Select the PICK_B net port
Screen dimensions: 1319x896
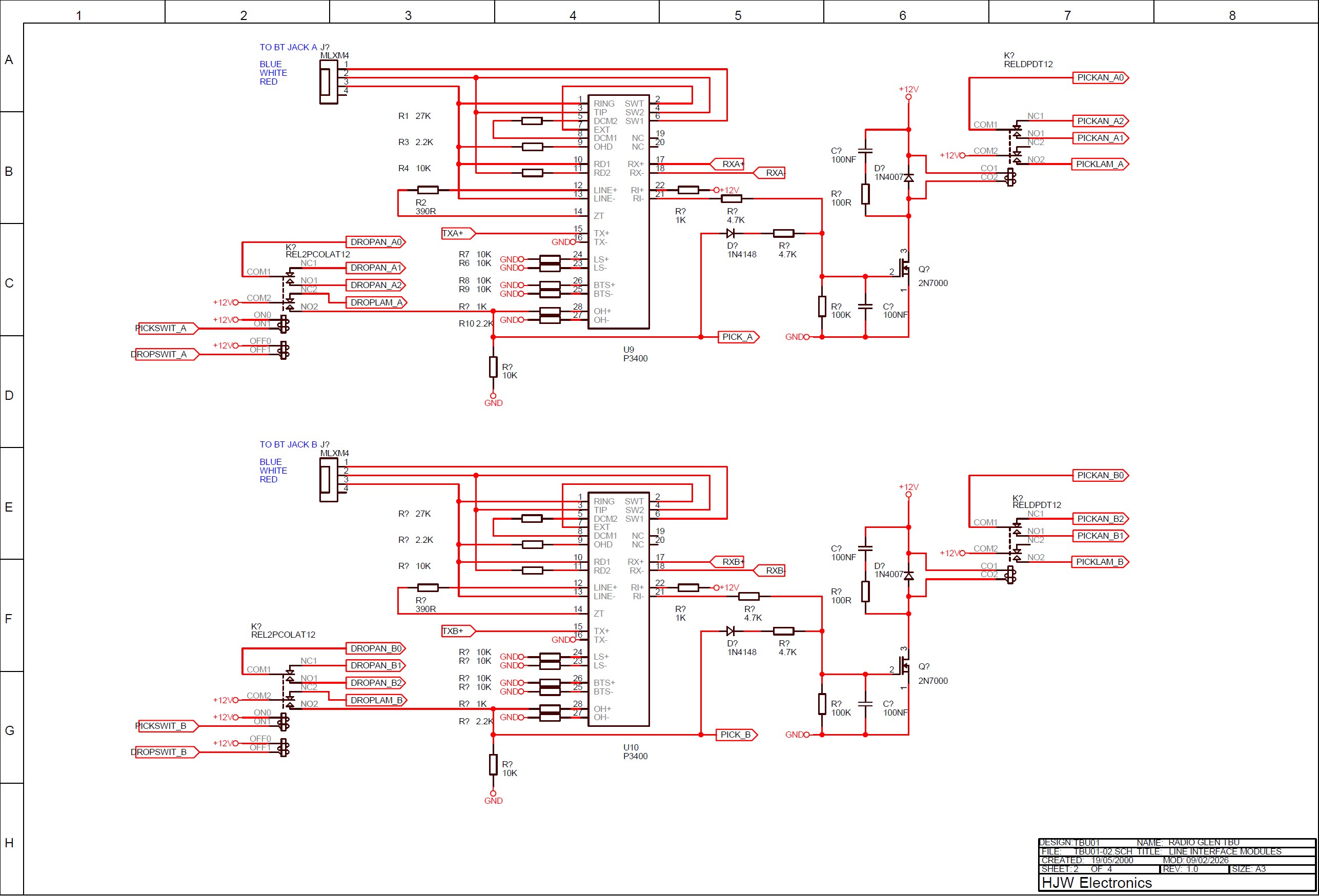click(x=737, y=735)
